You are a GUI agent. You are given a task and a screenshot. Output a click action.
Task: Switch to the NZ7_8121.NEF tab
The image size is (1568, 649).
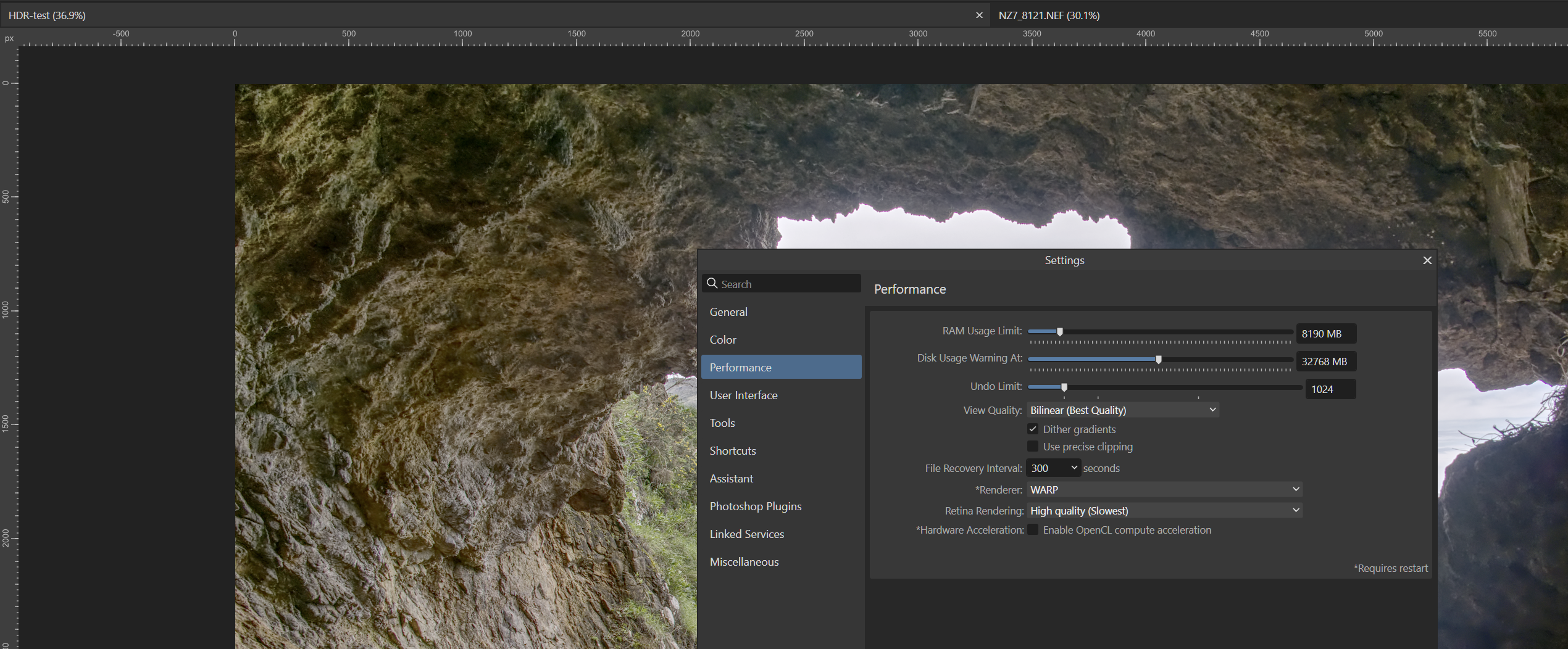tap(1049, 15)
